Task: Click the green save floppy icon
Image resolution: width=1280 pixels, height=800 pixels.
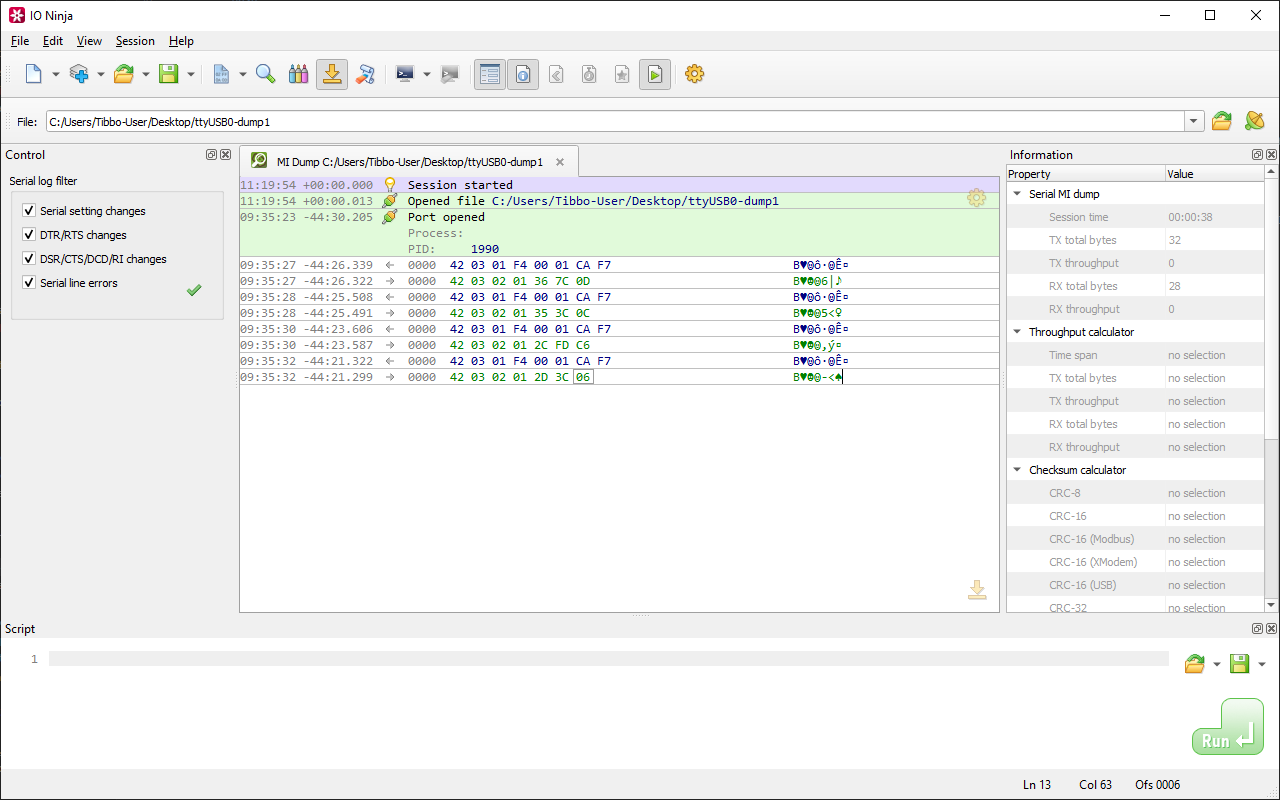Action: pyautogui.click(x=169, y=74)
